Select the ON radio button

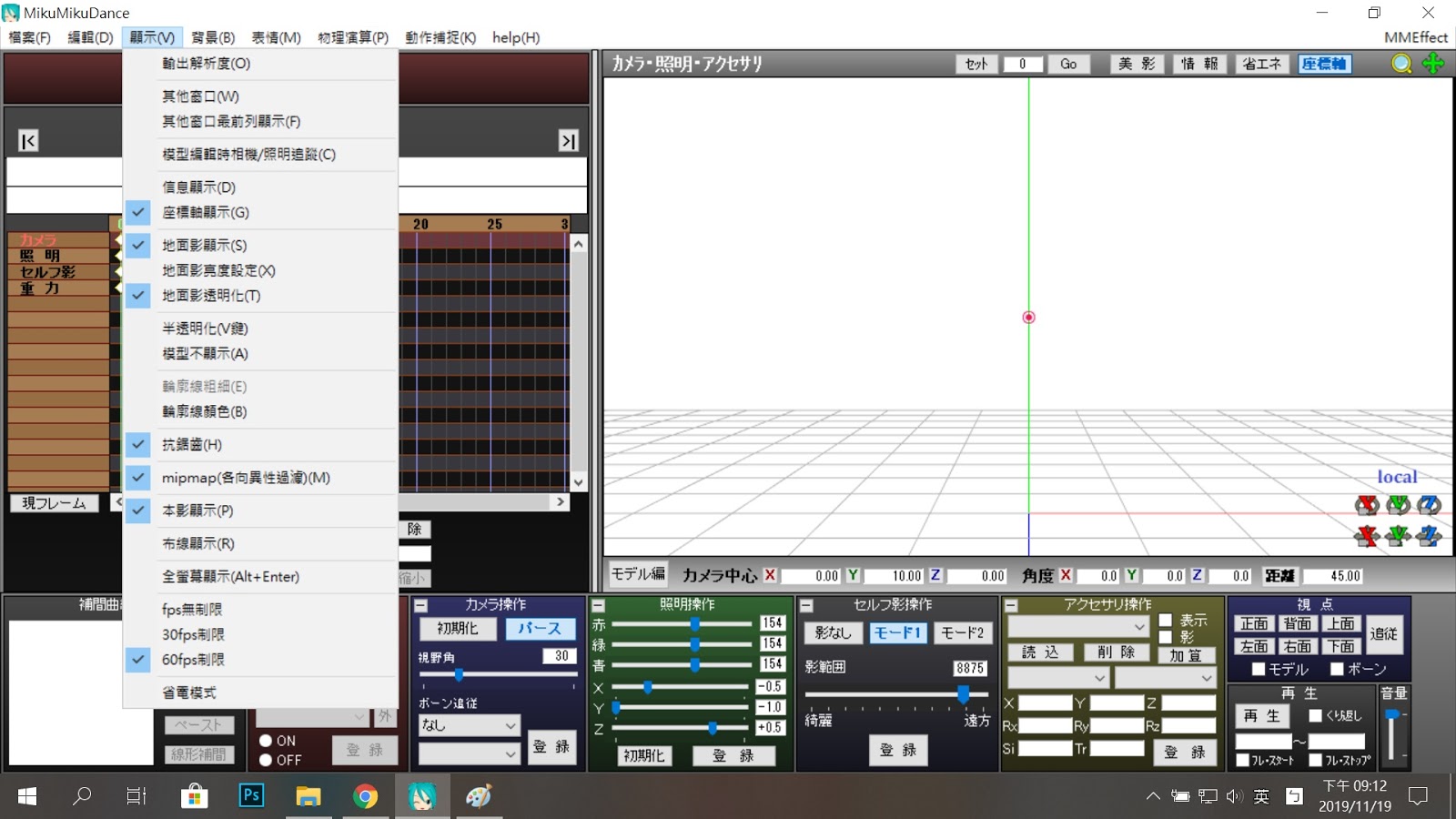tap(266, 741)
